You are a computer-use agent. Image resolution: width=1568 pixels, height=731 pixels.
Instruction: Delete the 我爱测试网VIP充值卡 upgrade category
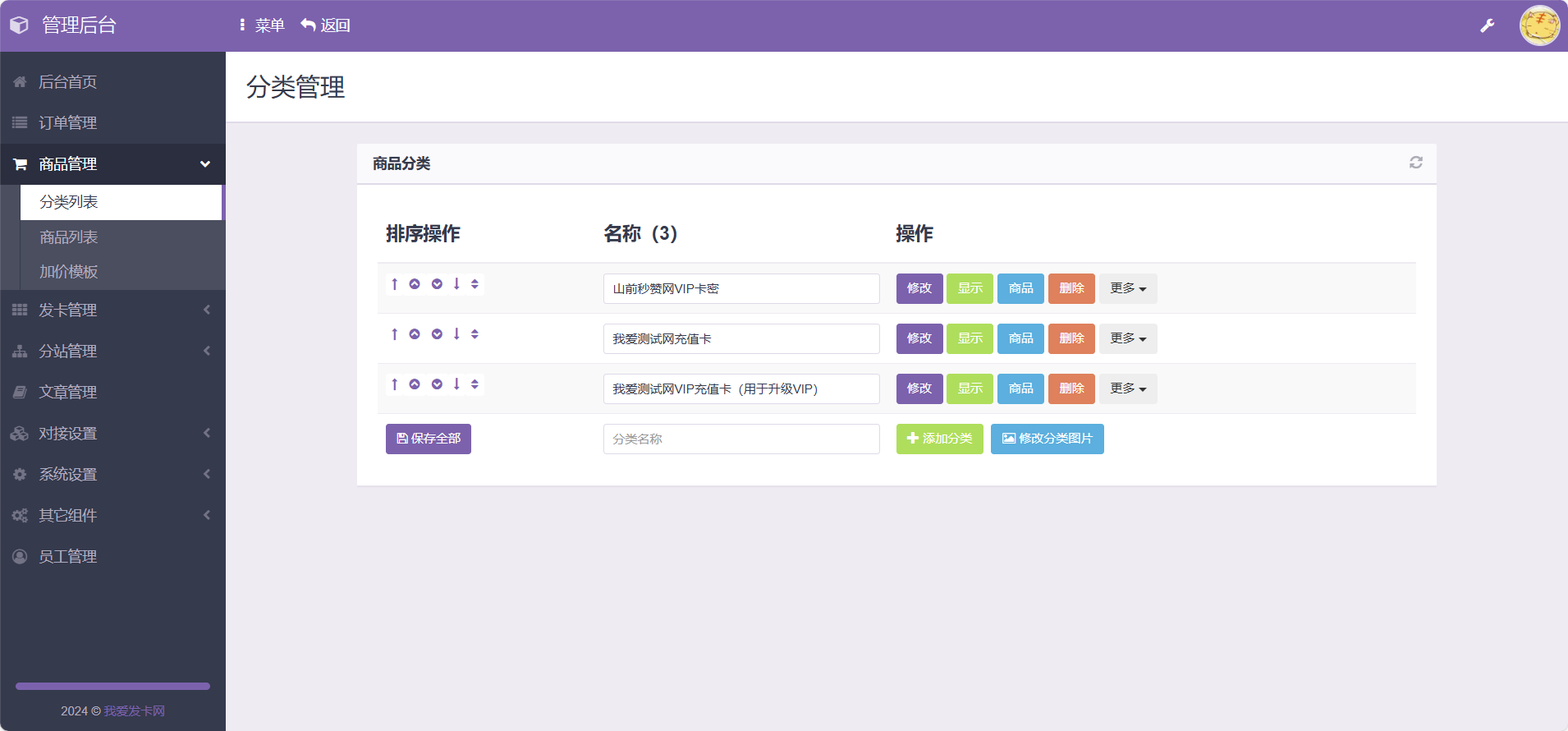[1071, 388]
